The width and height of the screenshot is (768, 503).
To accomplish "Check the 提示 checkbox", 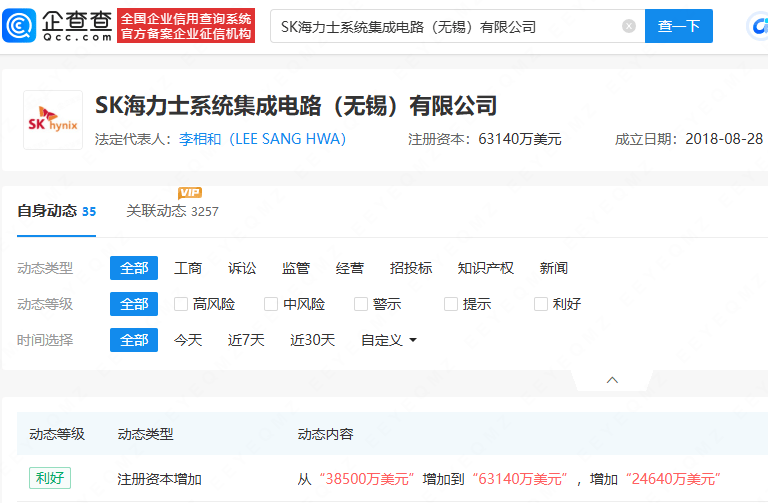I will pyautogui.click(x=451, y=304).
